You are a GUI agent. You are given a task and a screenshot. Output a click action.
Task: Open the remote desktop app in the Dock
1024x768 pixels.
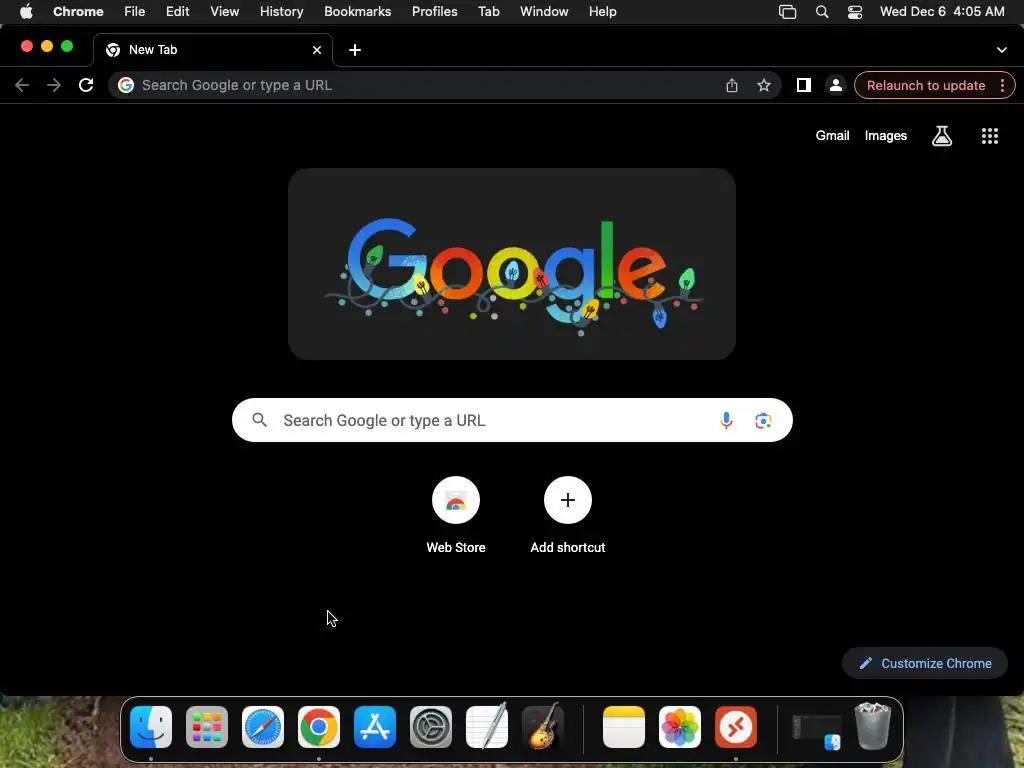736,727
